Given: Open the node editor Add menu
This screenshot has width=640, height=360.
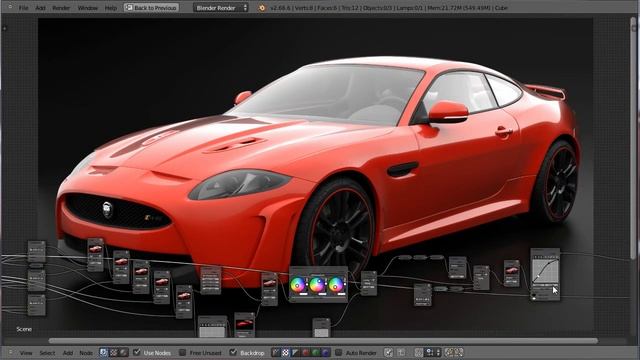Looking at the screenshot, I should click(68, 353).
